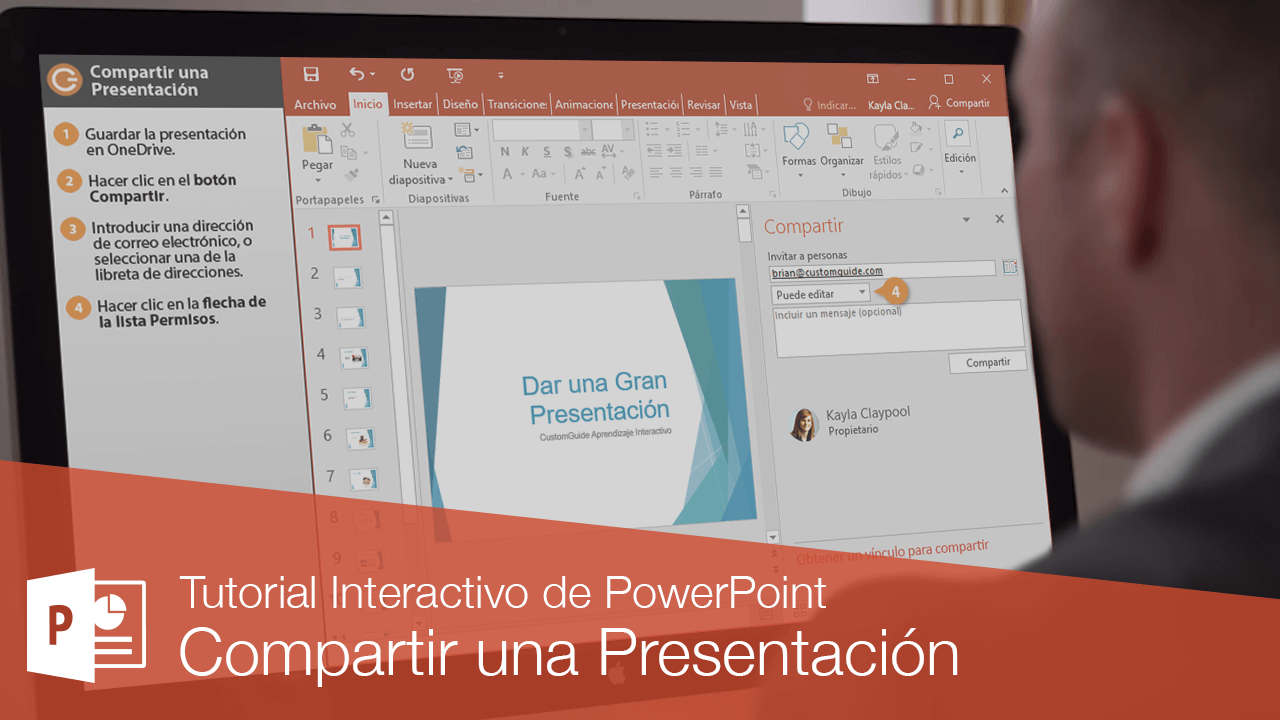Click the Invitar a personas email field
Viewport: 1280px width, 720px height.
click(x=883, y=270)
